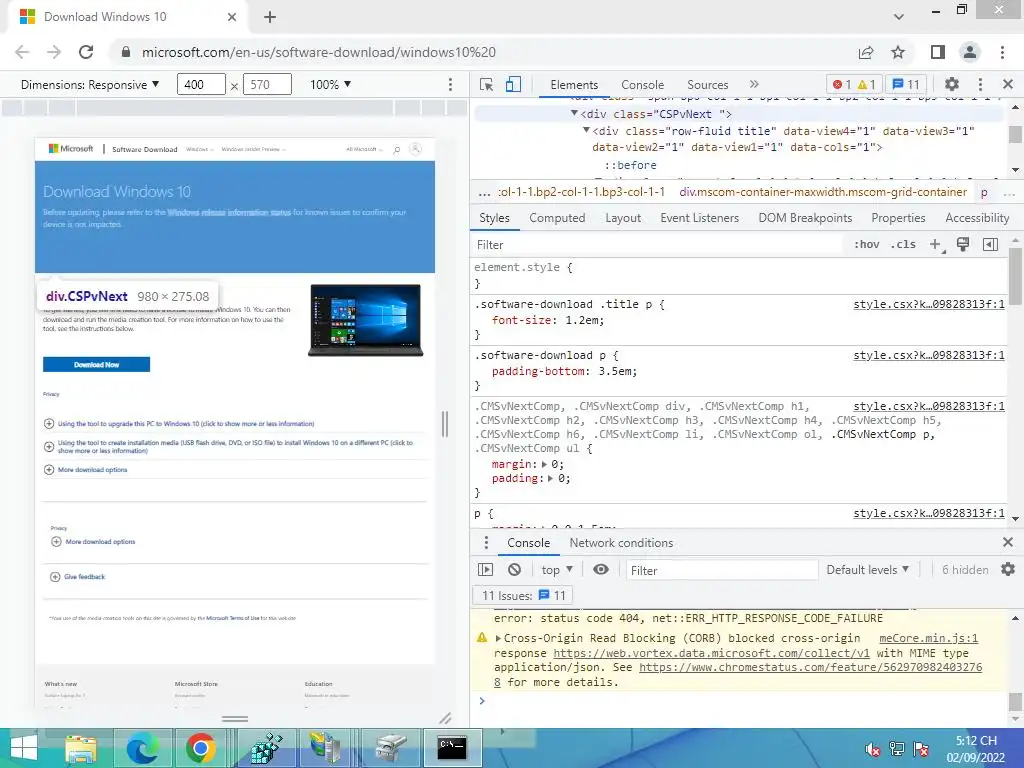
Task: Toggle .cls element classes panel
Action: 904,244
